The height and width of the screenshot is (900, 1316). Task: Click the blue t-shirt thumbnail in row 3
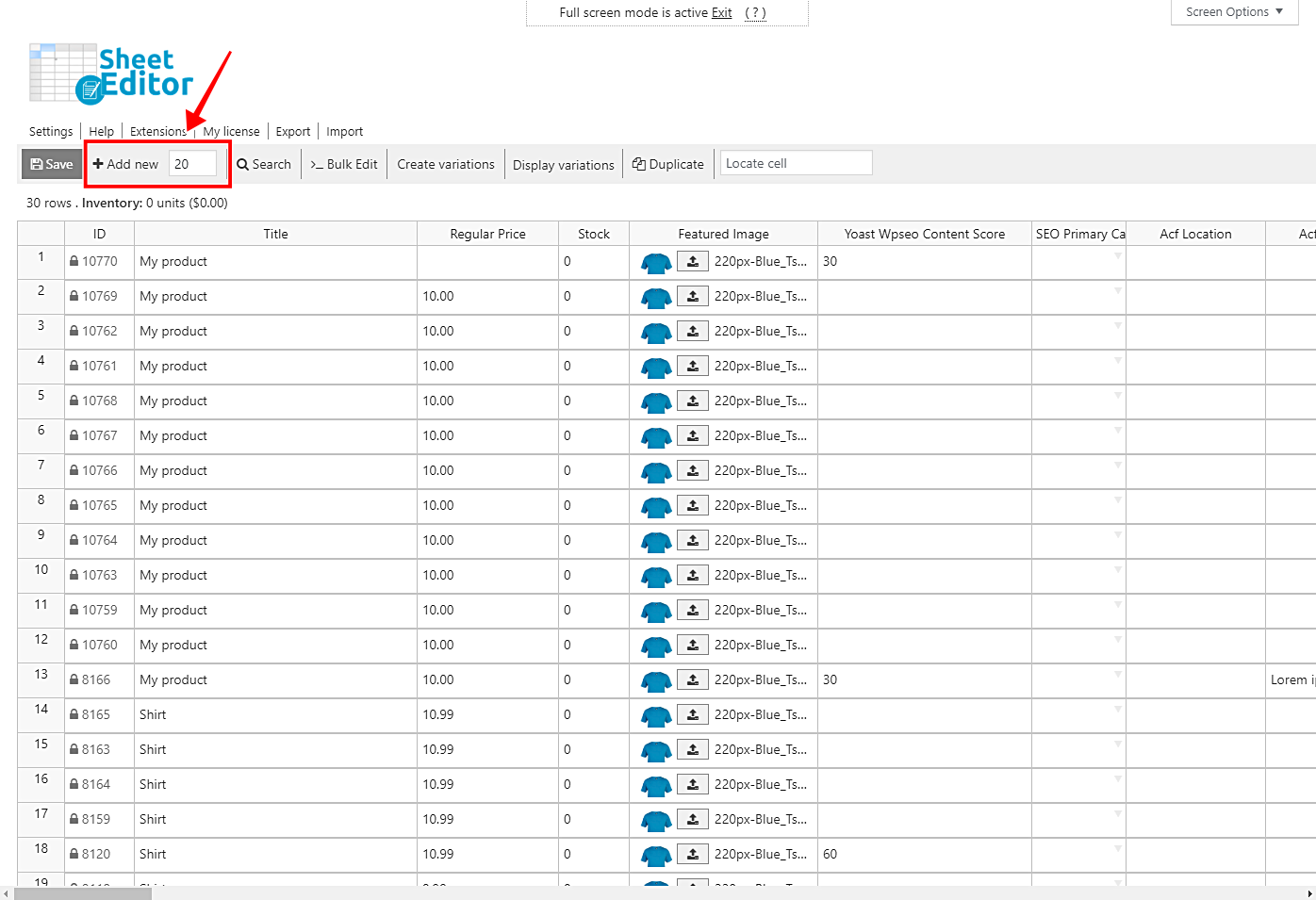tap(656, 332)
